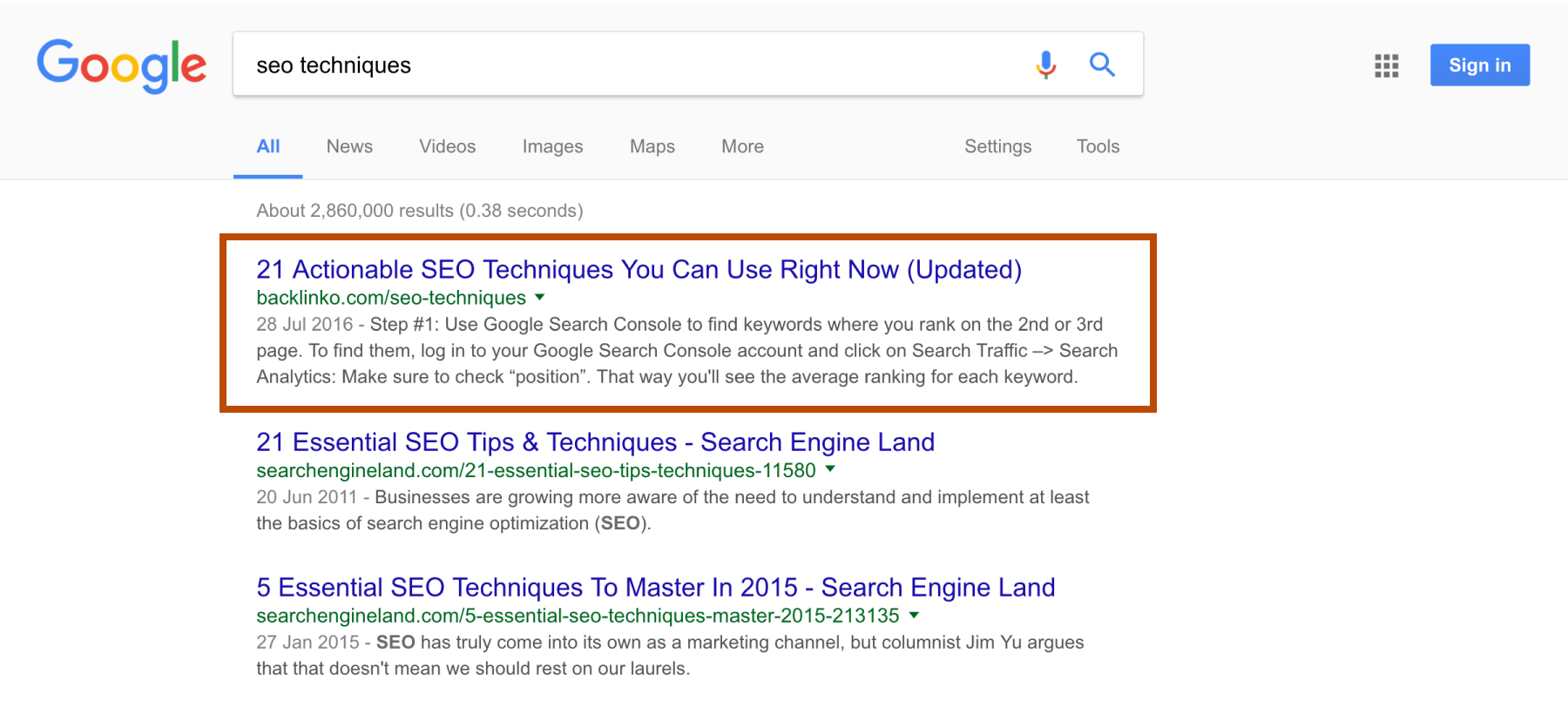The width and height of the screenshot is (1568, 714).
Task: Open the Google apps grid icon
Action: coord(1386,65)
